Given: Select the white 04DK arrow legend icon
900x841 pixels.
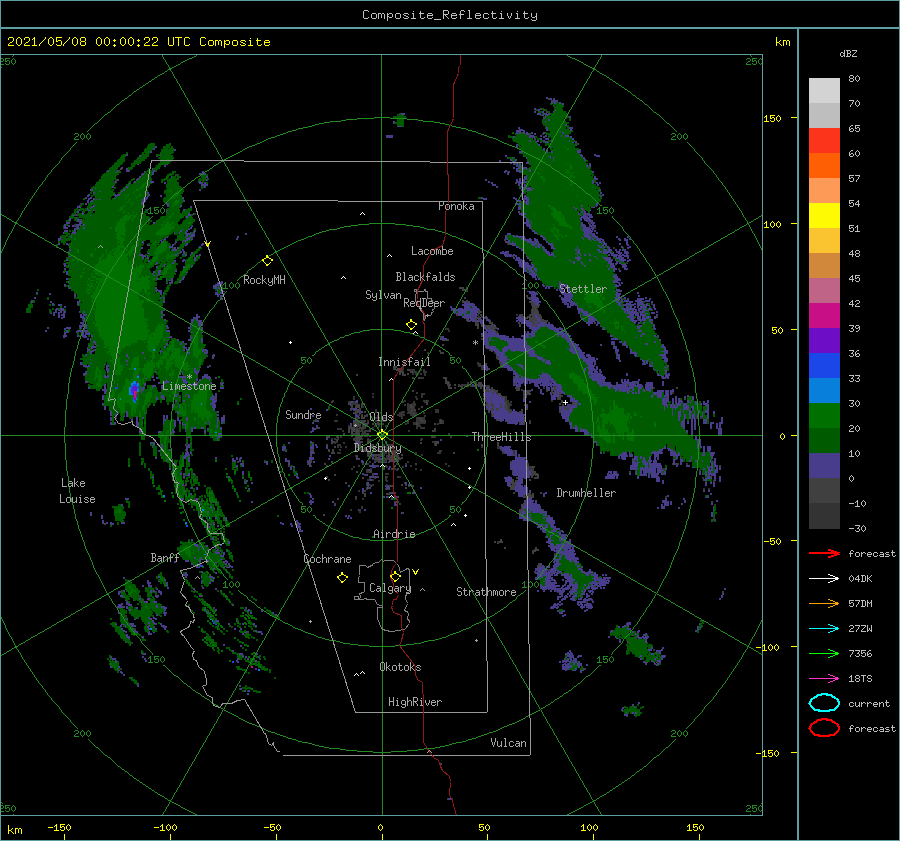Looking at the screenshot, I should 824,578.
